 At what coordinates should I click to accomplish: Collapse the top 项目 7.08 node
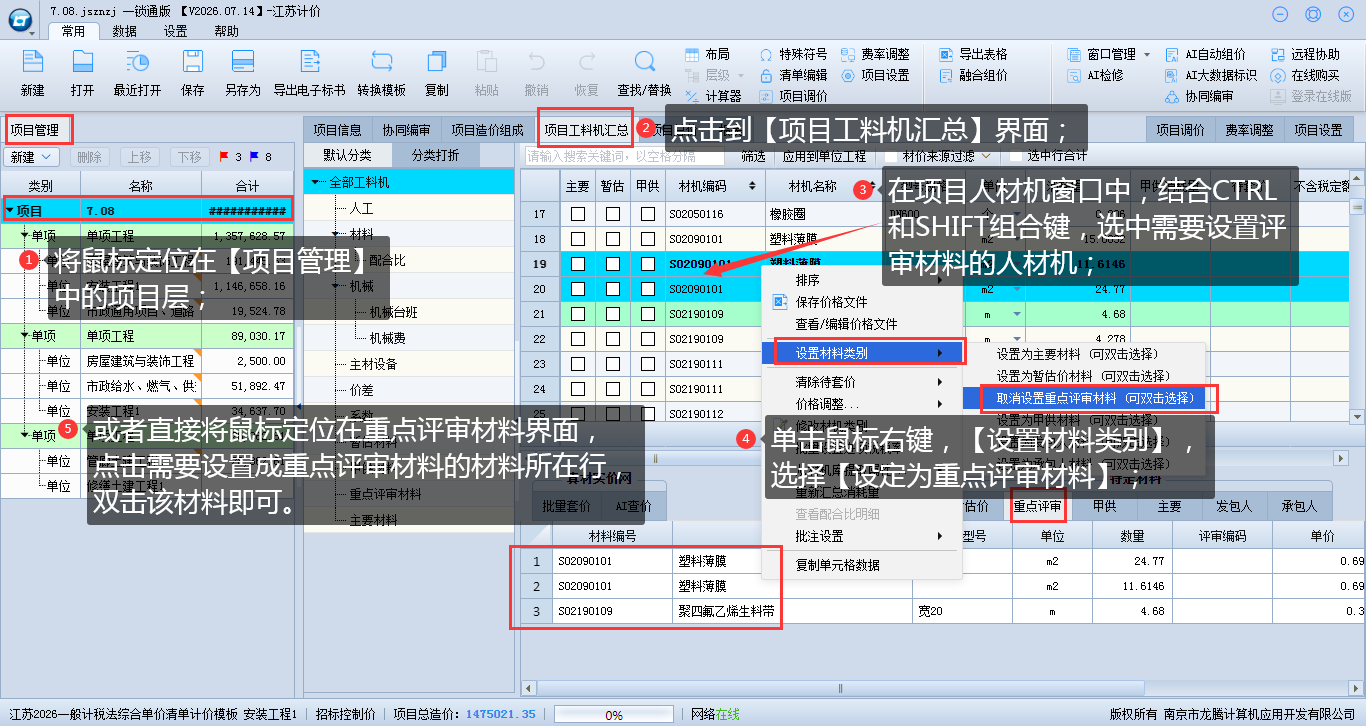click(x=10, y=211)
